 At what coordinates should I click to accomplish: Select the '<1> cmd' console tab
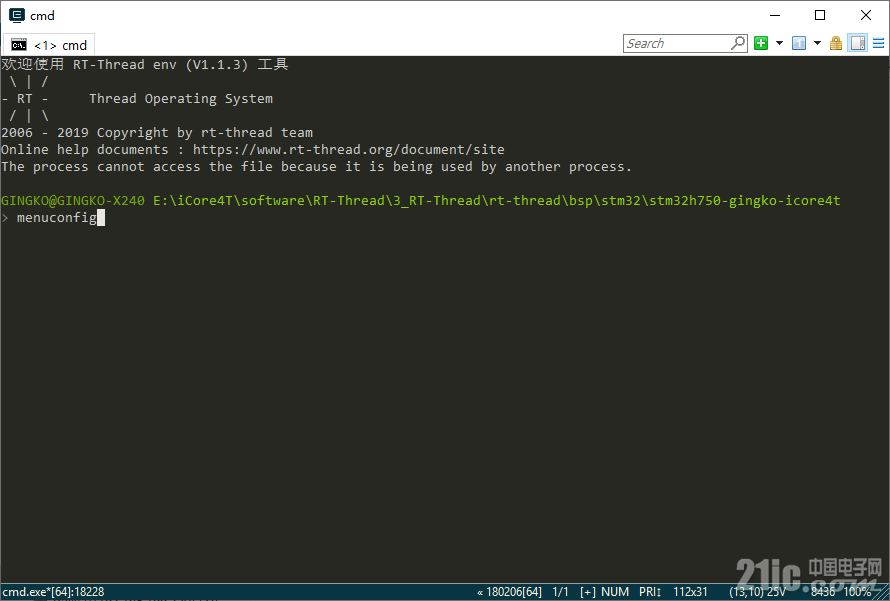tap(49, 45)
